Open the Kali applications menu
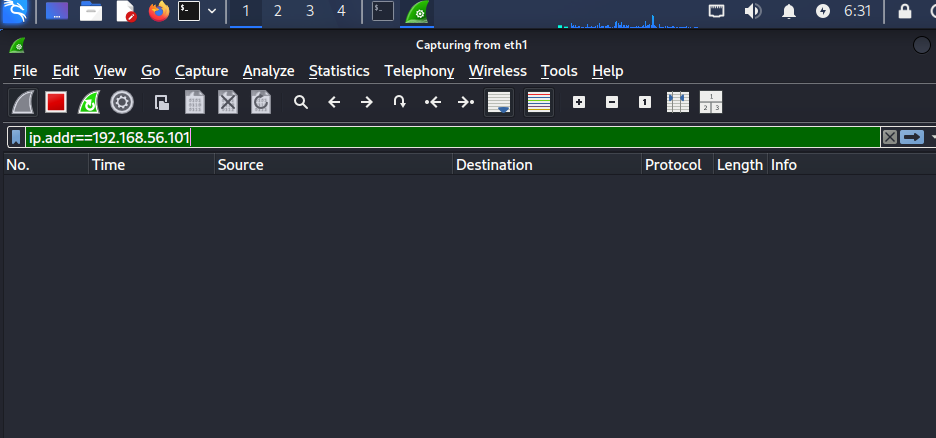The width and height of the screenshot is (936, 438). click(14, 11)
